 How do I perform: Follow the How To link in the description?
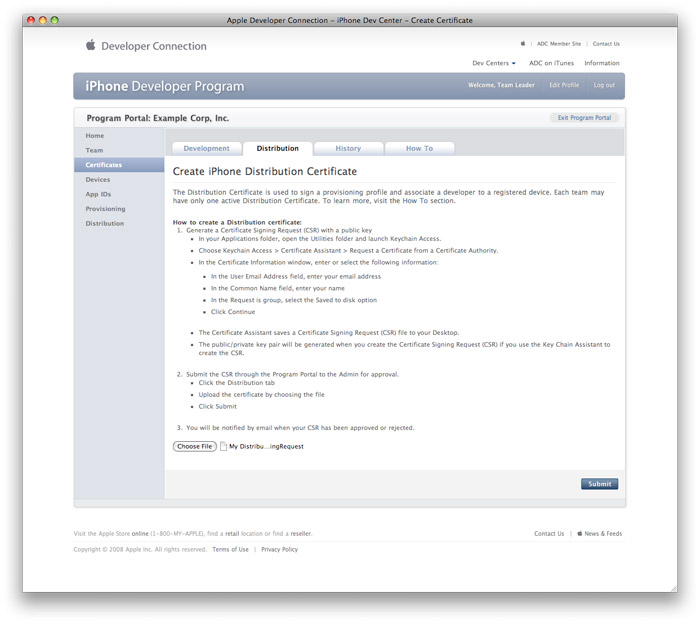pyautogui.click(x=415, y=201)
